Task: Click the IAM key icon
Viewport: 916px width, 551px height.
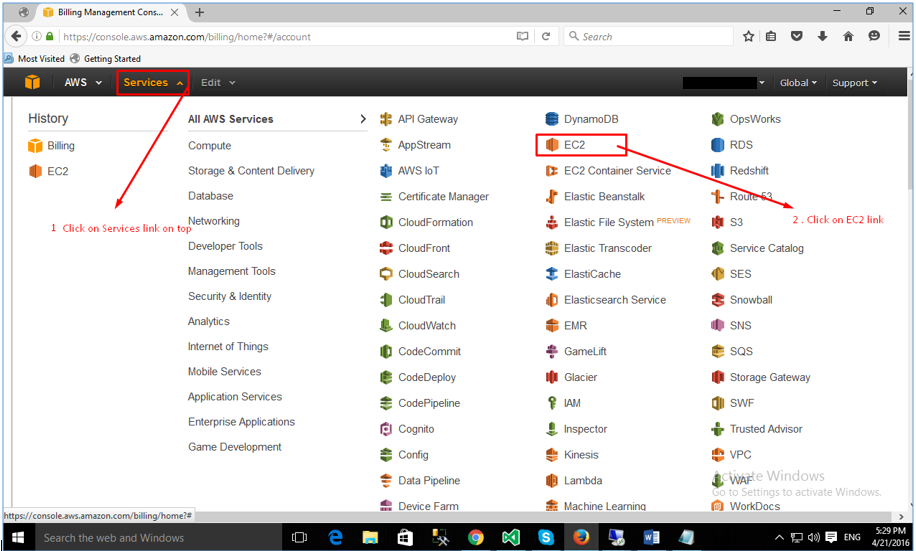Action: click(552, 403)
